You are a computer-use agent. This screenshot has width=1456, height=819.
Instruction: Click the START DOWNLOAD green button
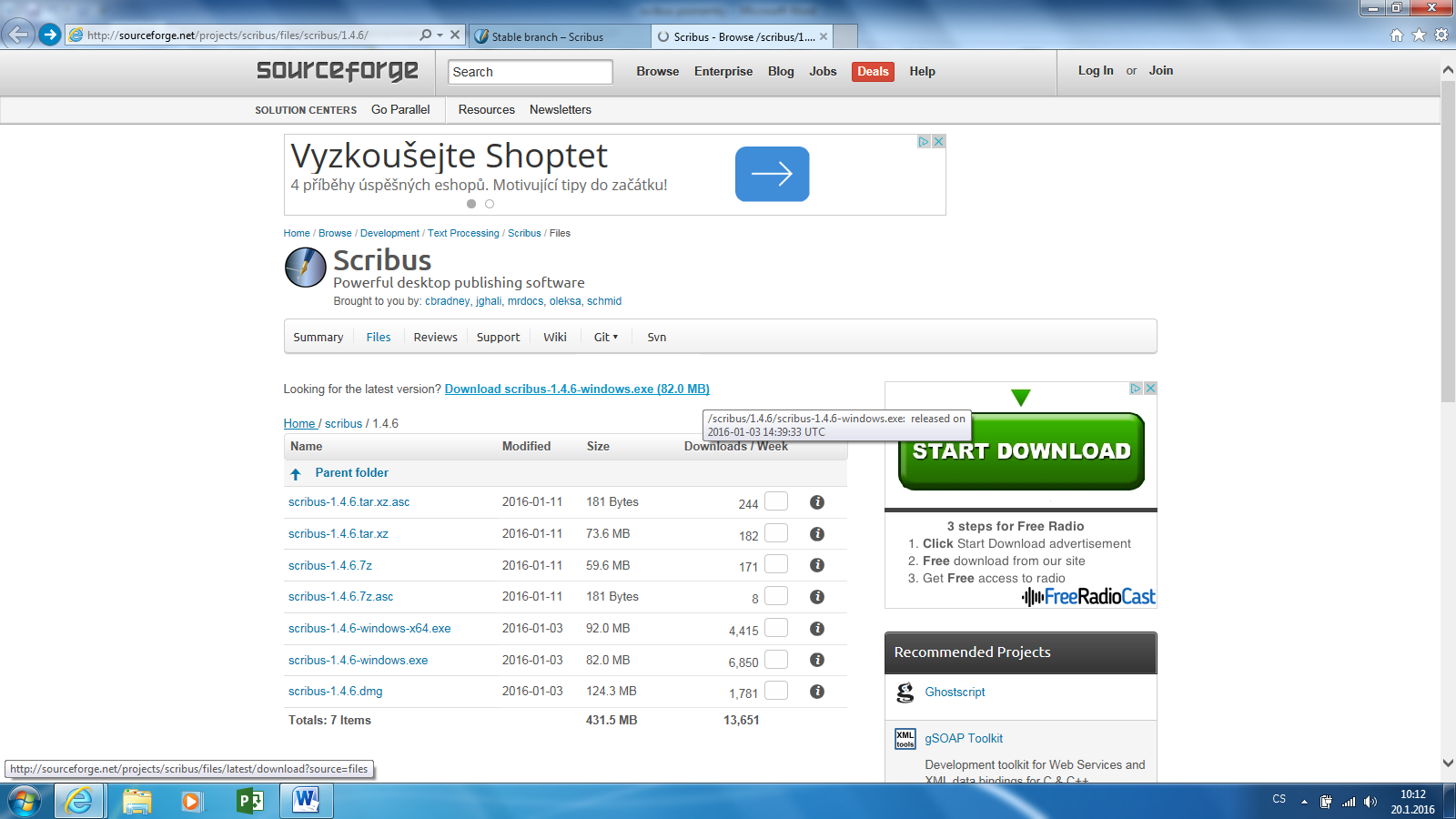[1021, 451]
